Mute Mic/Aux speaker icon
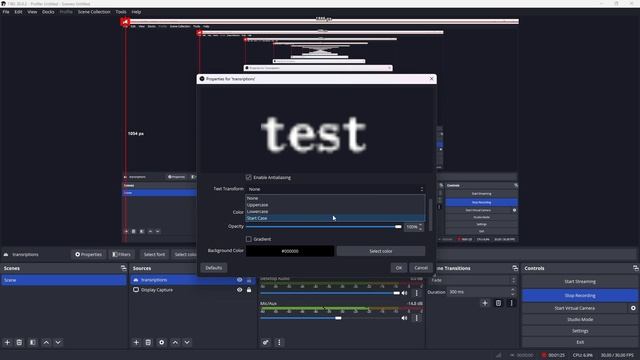The image size is (640, 360). (x=404, y=318)
